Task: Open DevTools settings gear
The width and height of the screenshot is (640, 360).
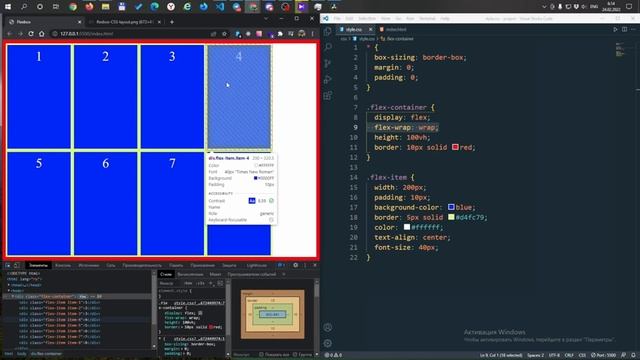Action: point(296,265)
